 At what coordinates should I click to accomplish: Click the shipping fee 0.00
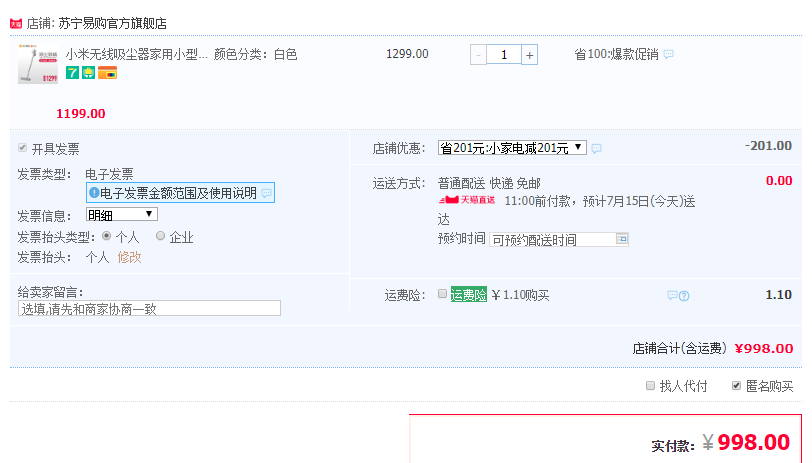pyautogui.click(x=779, y=181)
